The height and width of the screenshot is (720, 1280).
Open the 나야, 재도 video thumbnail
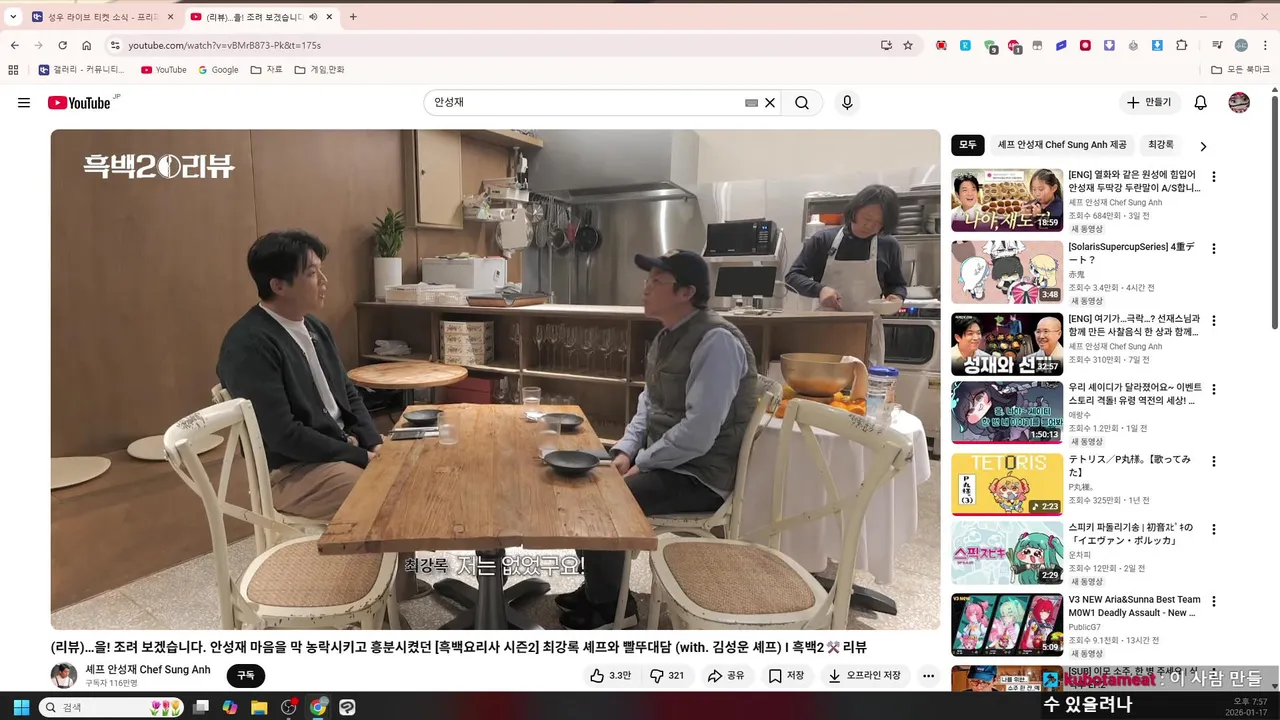click(1007, 200)
